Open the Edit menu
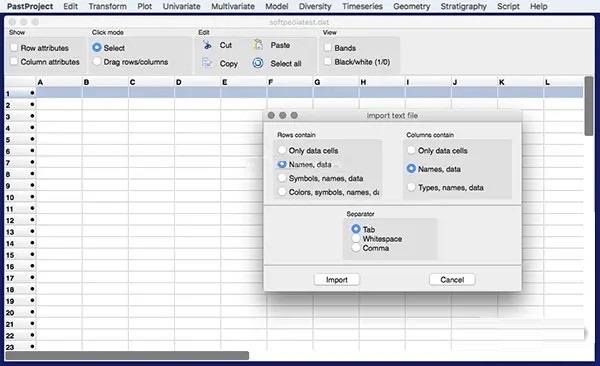The image size is (600, 366). click(71, 7)
